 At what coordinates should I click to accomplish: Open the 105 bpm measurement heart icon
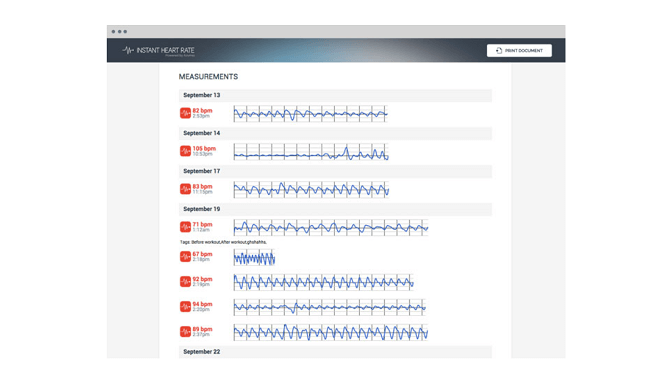tap(185, 151)
